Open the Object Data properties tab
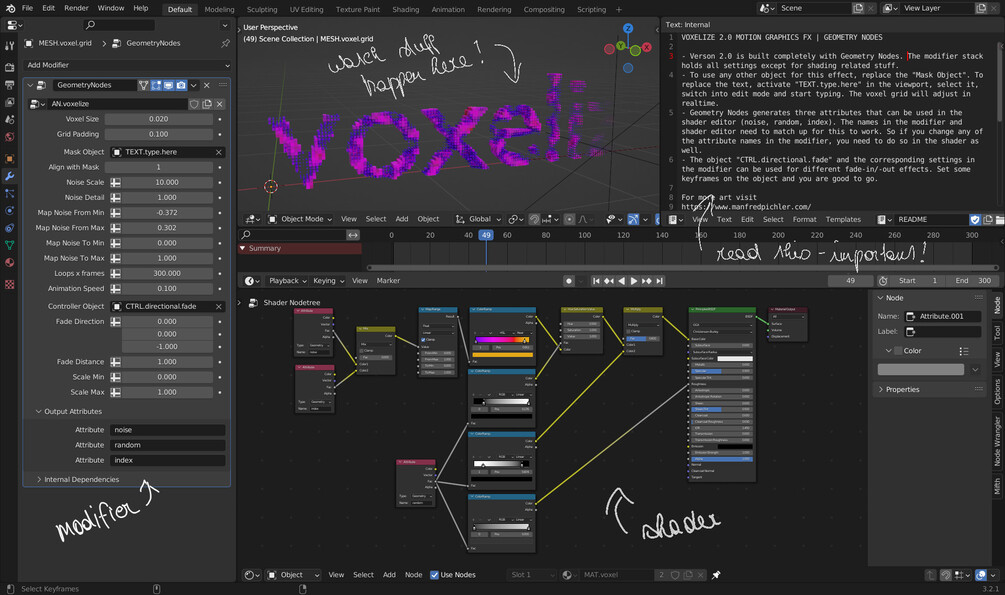Screen dimensions: 1005x595 click(x=10, y=245)
